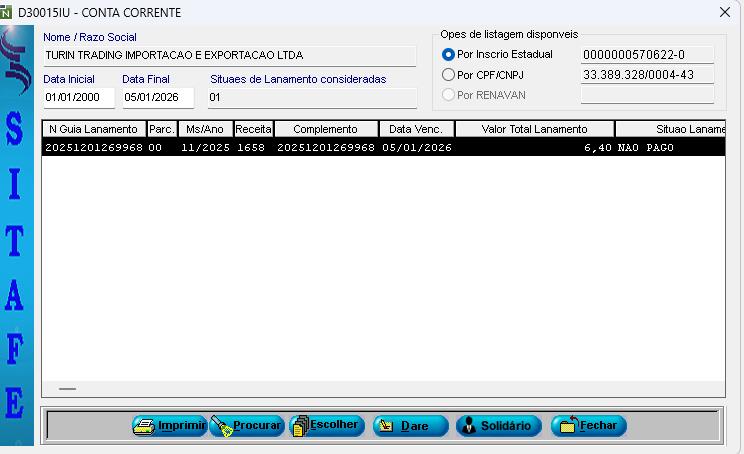Viewport: 744px width, 454px height.
Task: Click the broom icon on Procurar button
Action: click(221, 426)
